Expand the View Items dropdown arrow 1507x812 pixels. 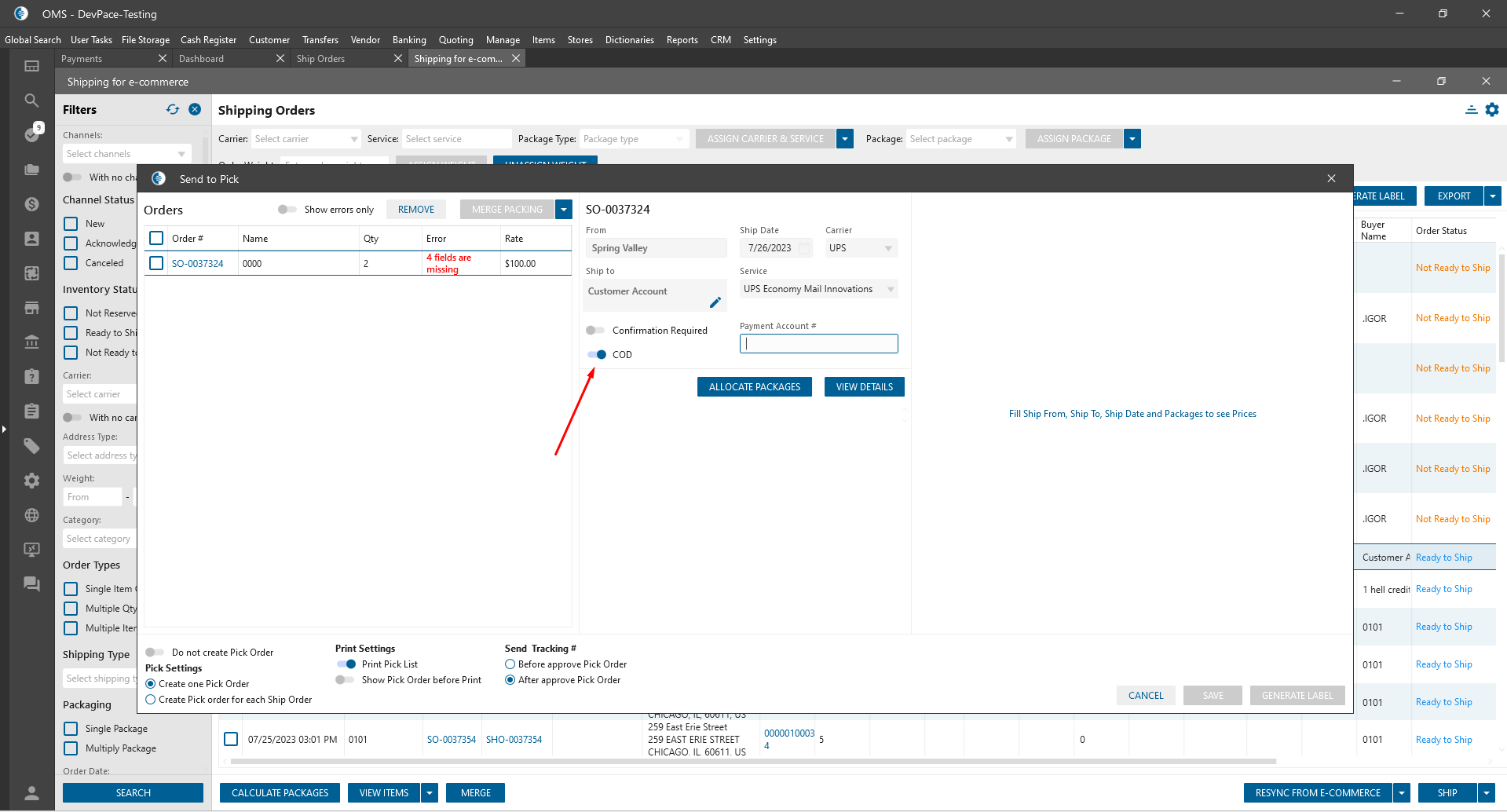pos(430,793)
